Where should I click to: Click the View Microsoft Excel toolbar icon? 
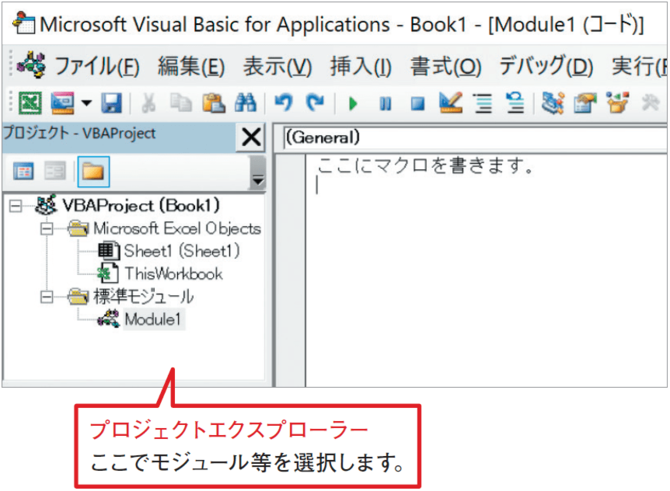pos(30,103)
